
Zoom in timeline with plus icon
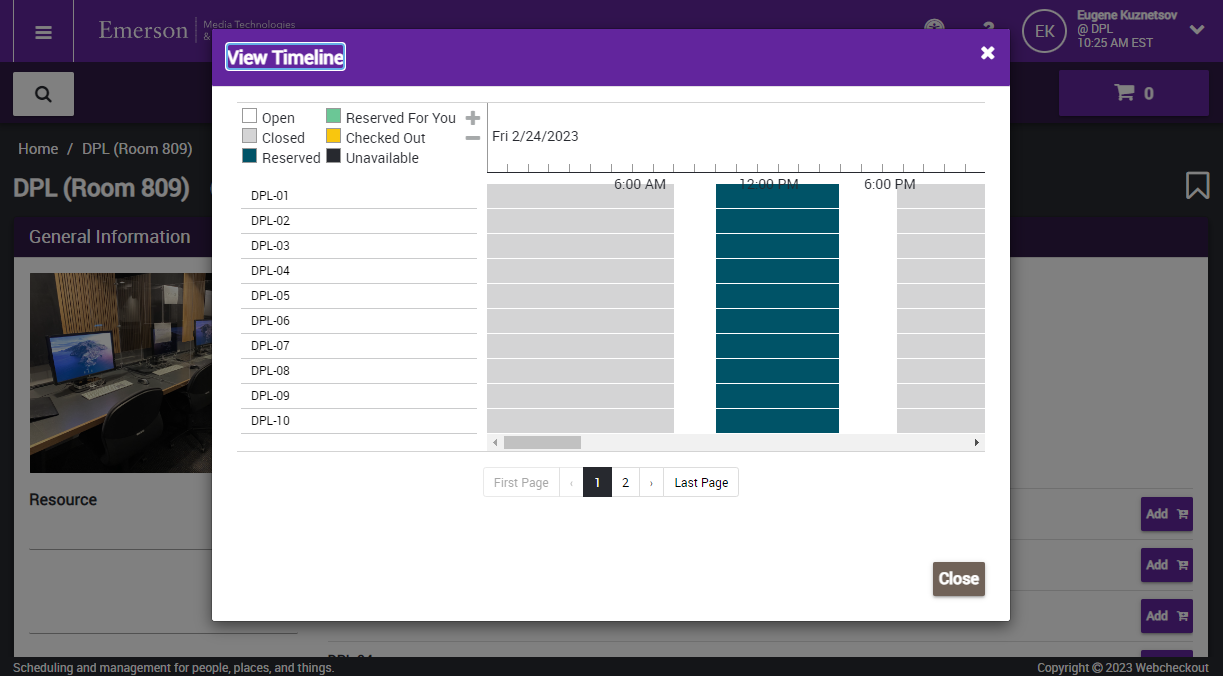(x=473, y=118)
